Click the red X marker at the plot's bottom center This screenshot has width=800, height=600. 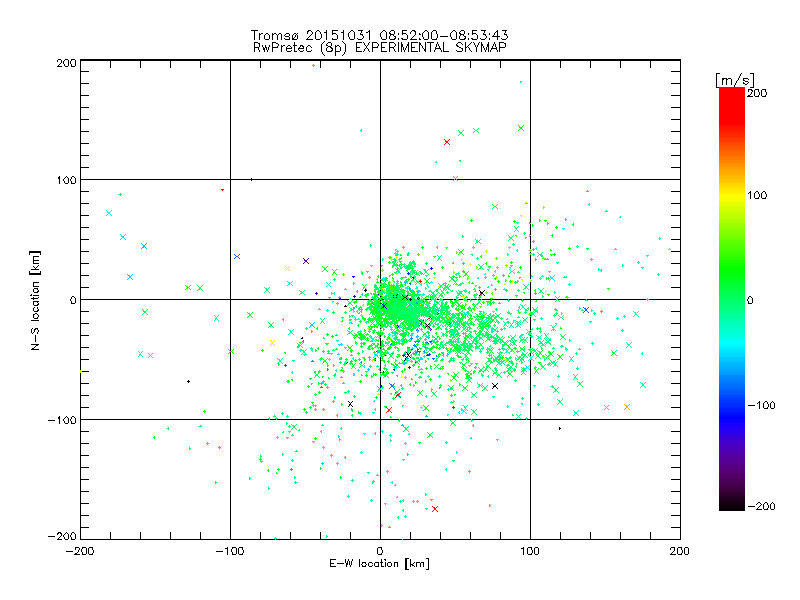pyautogui.click(x=435, y=509)
